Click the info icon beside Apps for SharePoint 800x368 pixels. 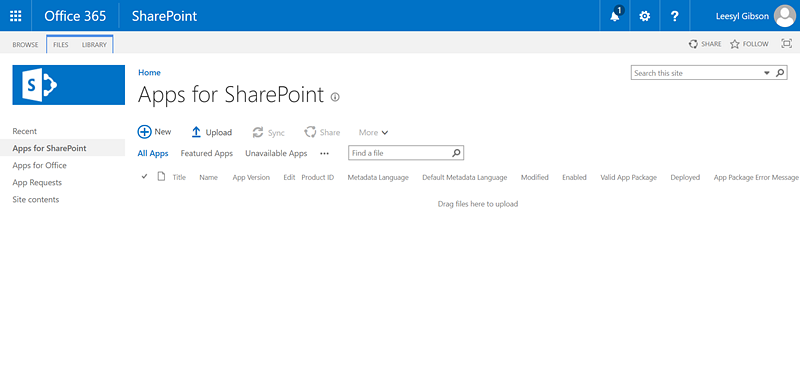[335, 97]
